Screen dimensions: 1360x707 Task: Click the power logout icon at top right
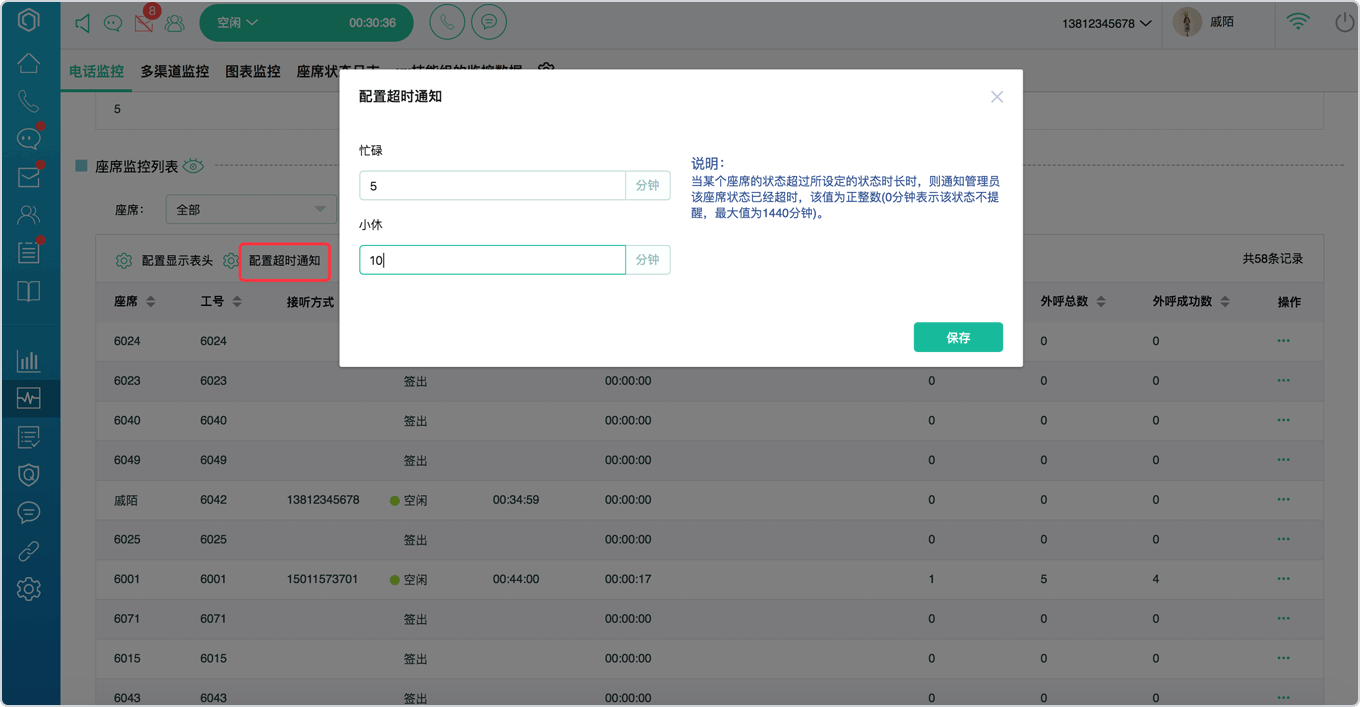[x=1344, y=22]
